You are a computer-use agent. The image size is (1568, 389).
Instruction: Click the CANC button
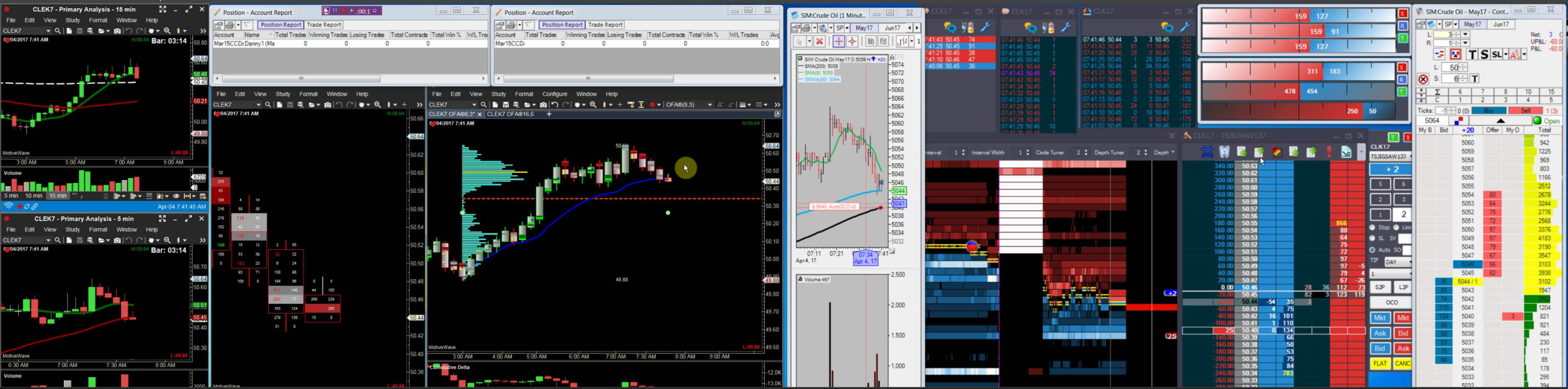click(x=1402, y=363)
